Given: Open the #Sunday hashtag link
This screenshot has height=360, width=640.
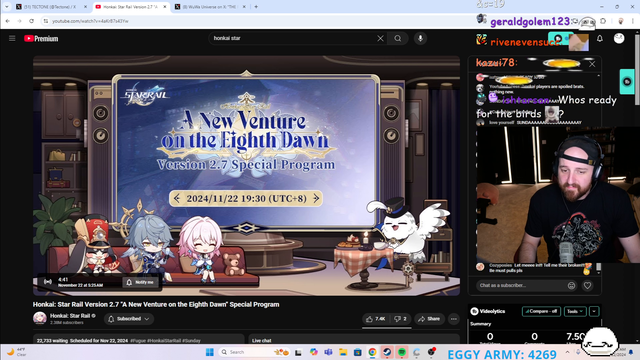Looking at the screenshot, I should (x=191, y=340).
